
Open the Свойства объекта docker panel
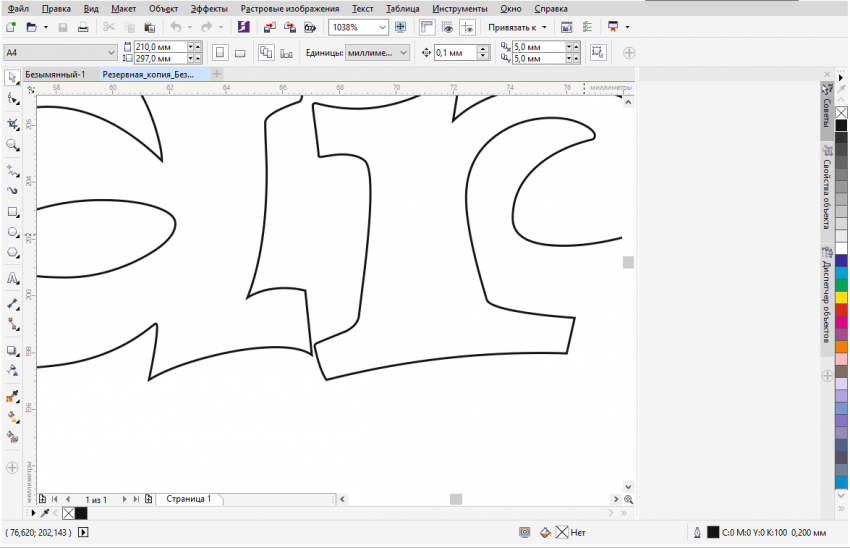tap(827, 196)
